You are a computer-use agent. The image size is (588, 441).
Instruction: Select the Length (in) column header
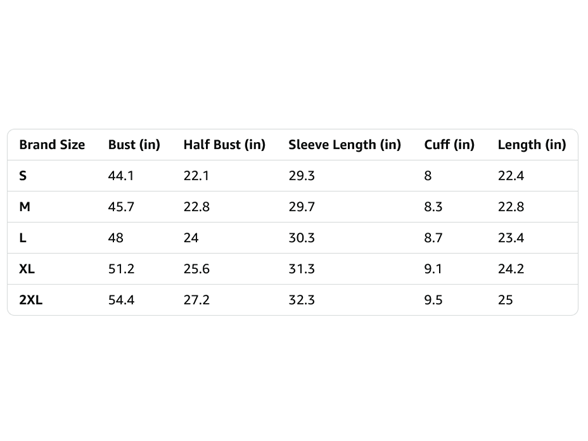click(x=532, y=145)
